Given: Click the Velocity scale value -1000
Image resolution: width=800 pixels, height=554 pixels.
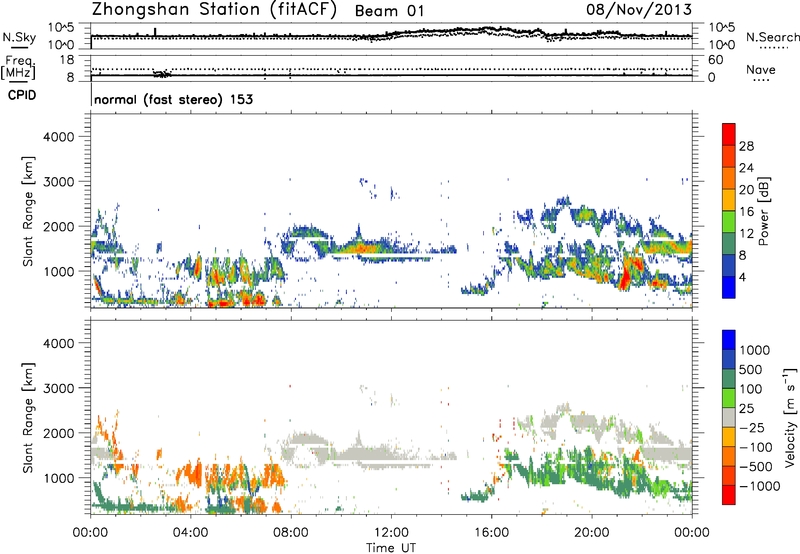Looking at the screenshot, I should point(759,486).
